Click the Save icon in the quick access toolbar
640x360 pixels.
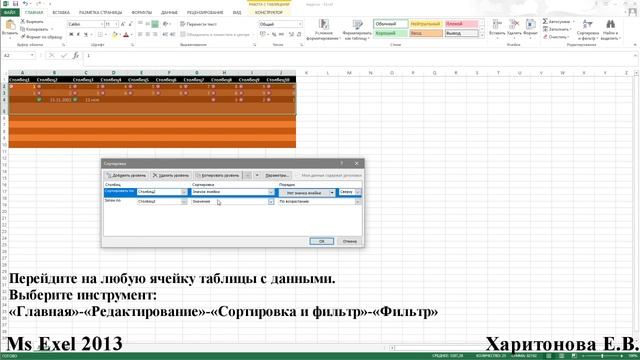point(15,4)
